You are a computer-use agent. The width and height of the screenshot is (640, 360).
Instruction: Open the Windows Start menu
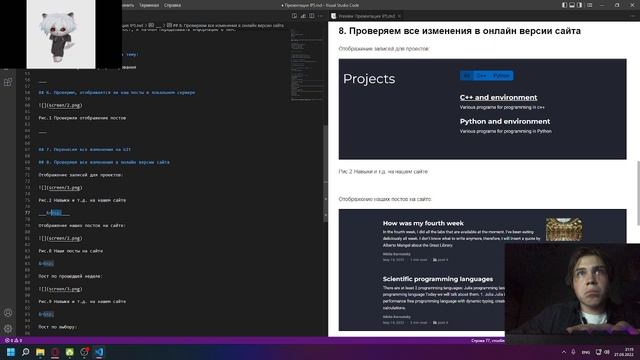tap(11, 352)
